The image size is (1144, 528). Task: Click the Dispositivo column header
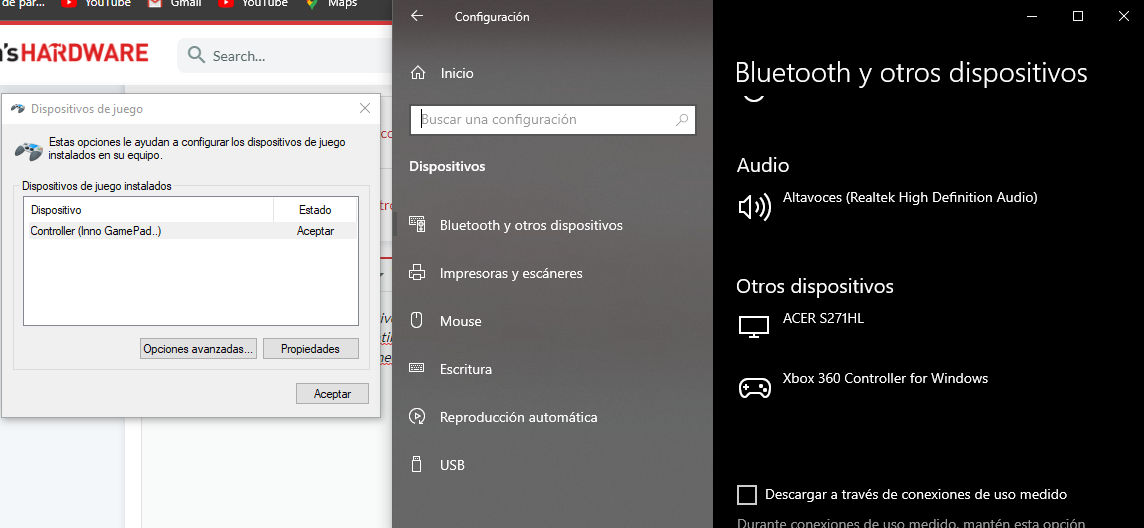[149, 209]
